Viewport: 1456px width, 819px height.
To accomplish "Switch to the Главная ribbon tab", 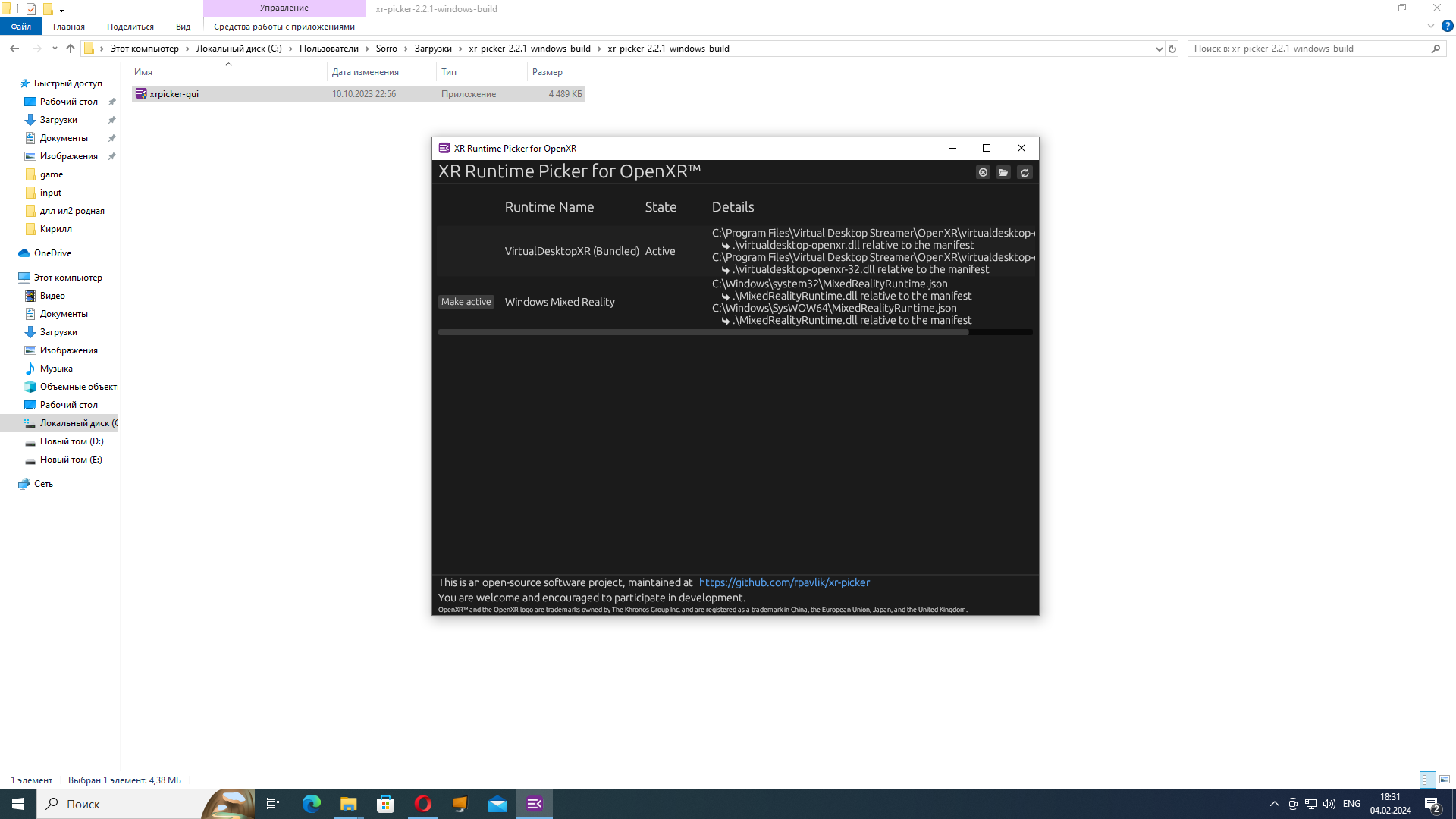I will 69,27.
